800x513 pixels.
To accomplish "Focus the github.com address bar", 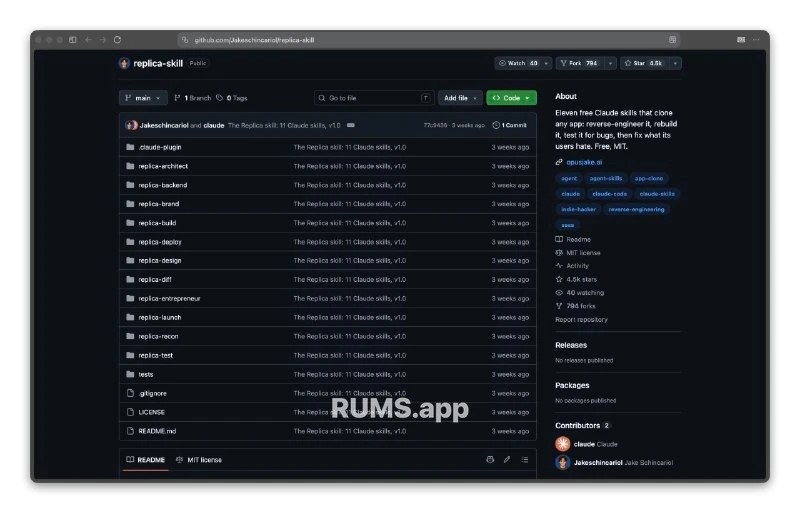I will click(429, 40).
